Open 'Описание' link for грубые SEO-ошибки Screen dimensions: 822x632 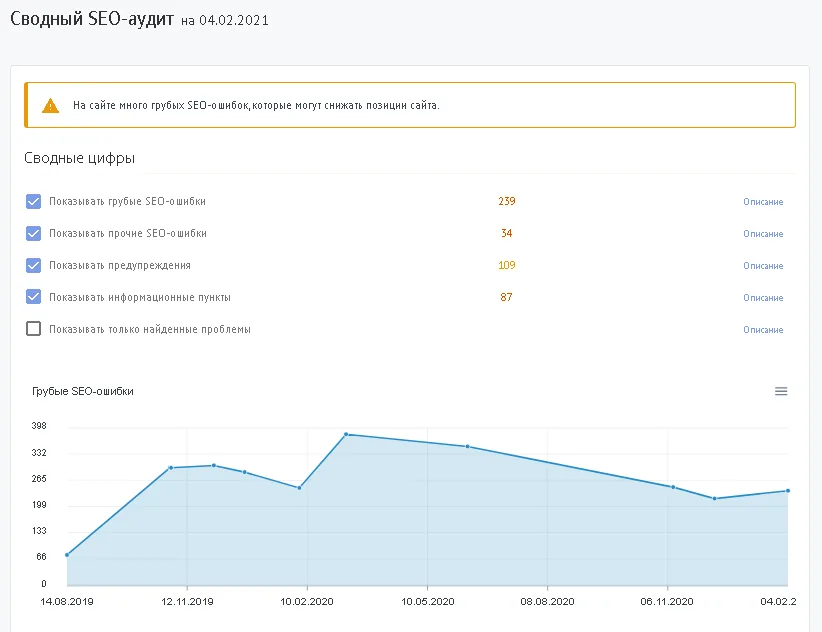pos(763,202)
